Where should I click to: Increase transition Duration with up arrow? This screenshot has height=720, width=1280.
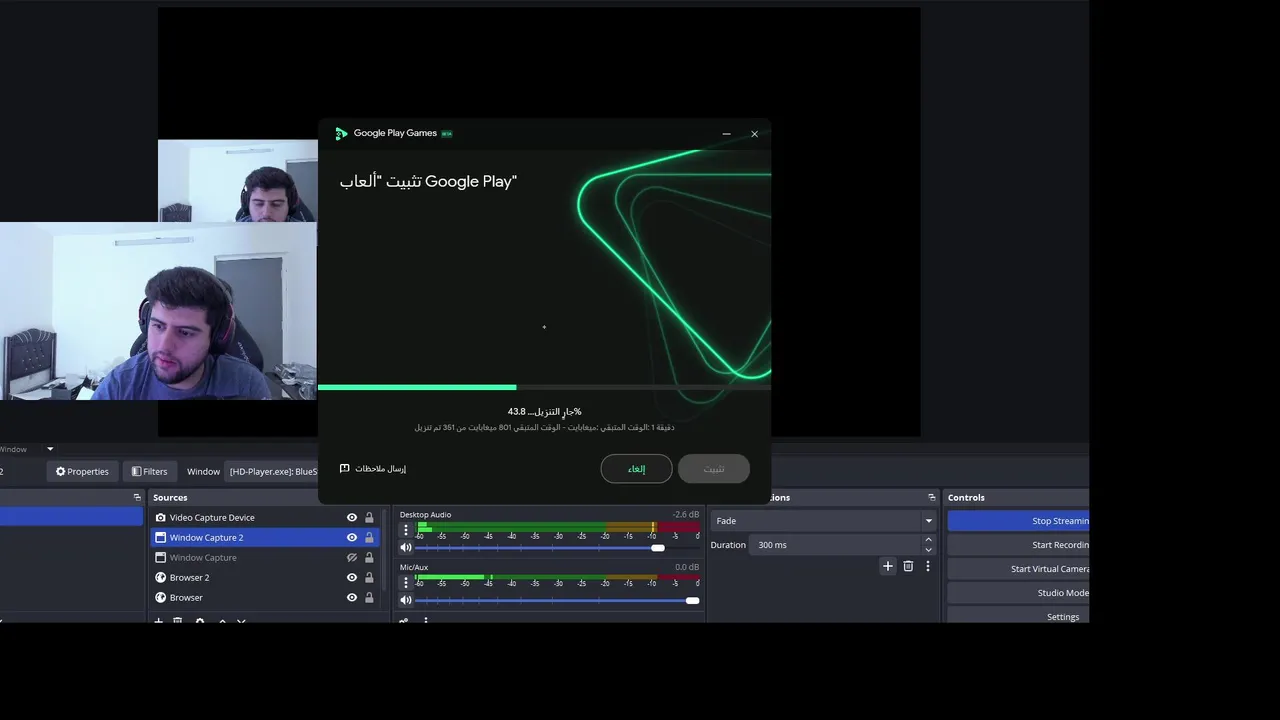pyautogui.click(x=928, y=540)
